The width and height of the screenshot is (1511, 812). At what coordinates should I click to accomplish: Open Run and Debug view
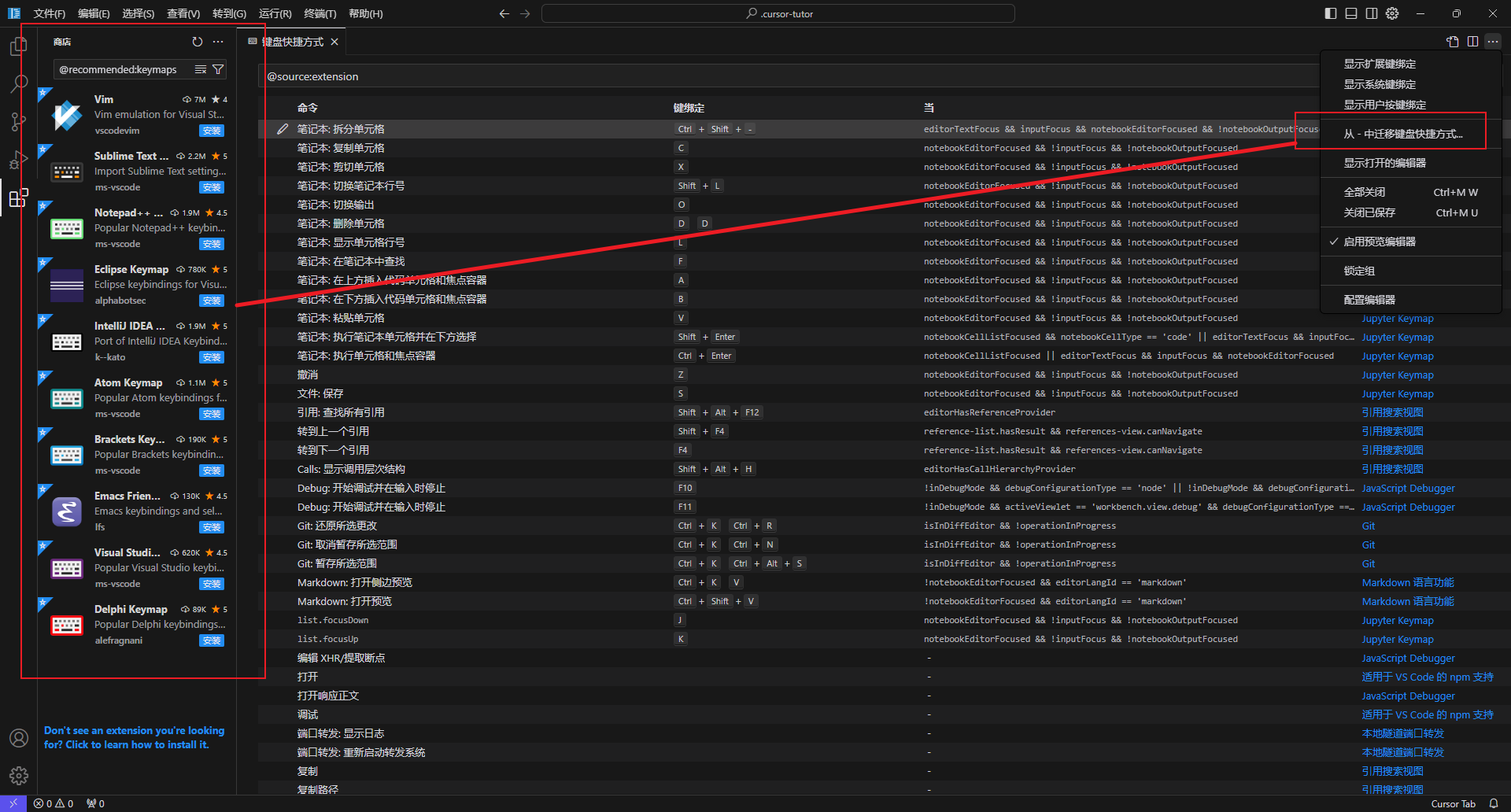point(19,159)
